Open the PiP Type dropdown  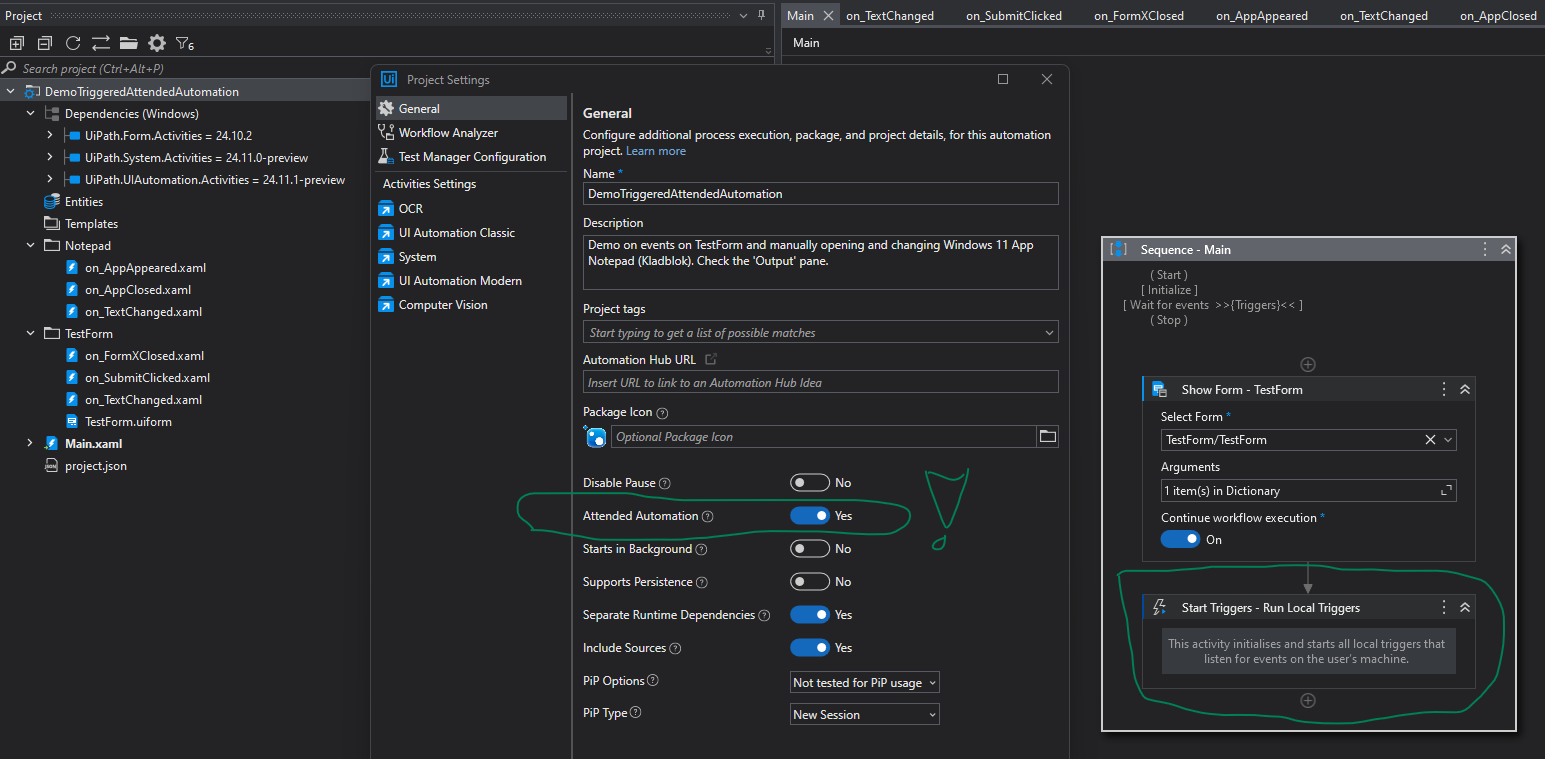[x=865, y=715]
